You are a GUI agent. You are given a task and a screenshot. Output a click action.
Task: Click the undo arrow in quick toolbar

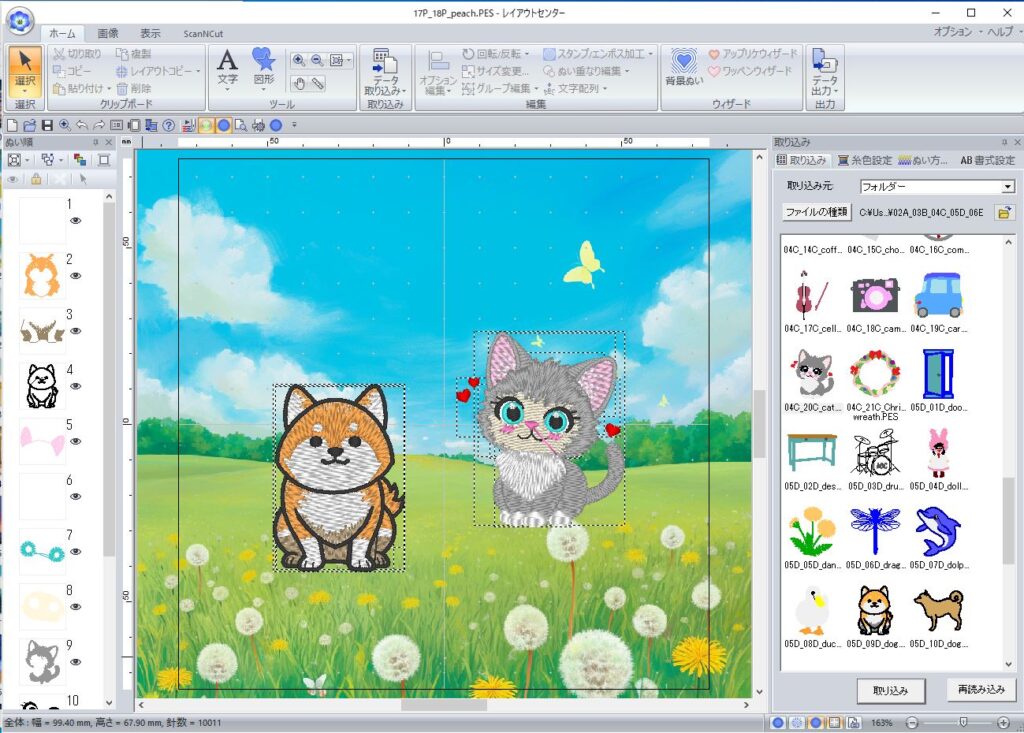pos(81,125)
